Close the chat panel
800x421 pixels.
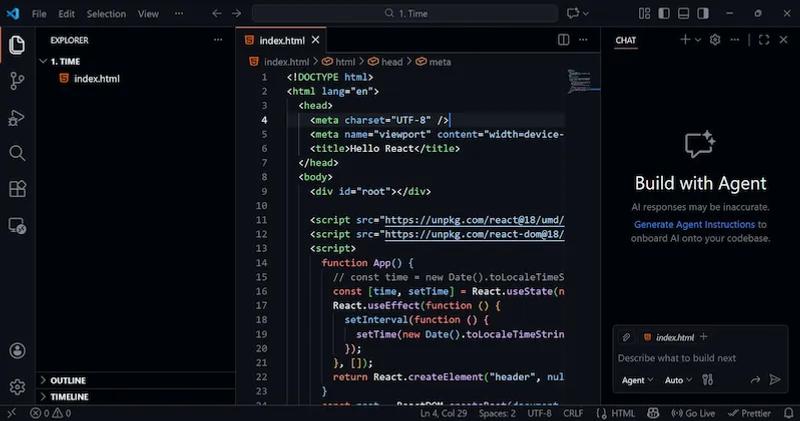pos(784,40)
